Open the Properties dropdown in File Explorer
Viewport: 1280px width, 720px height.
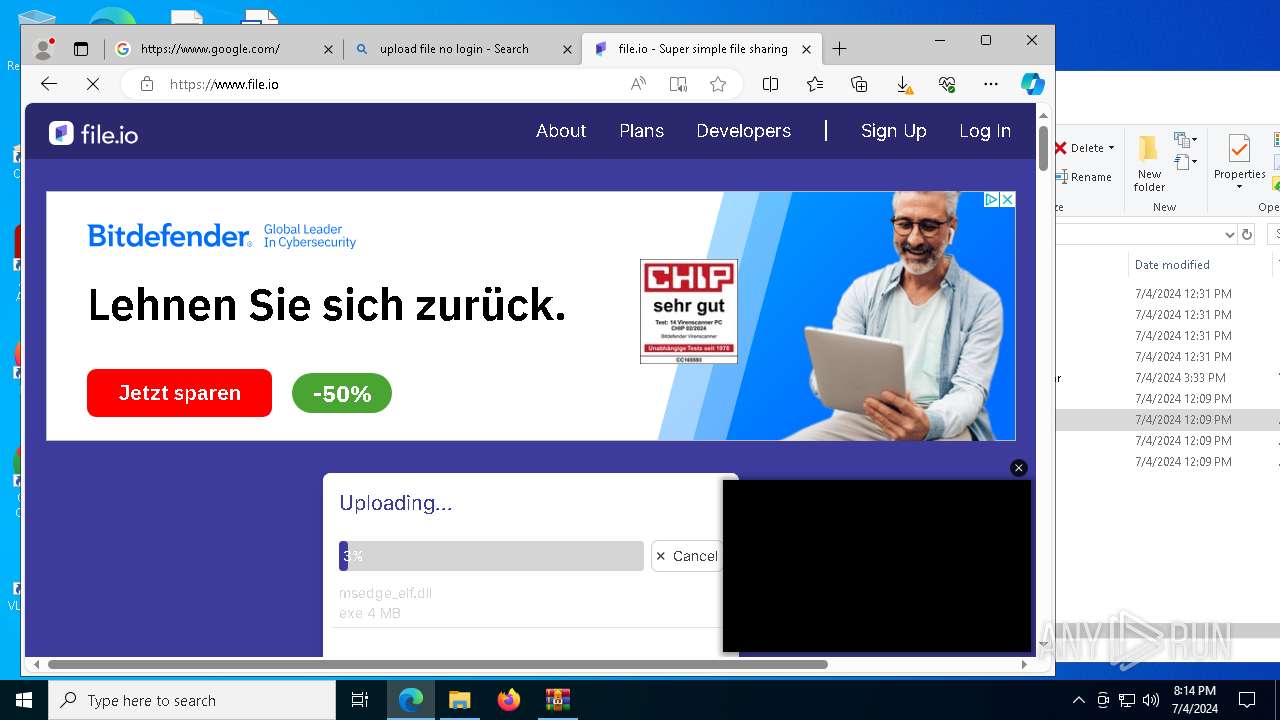(x=1239, y=187)
